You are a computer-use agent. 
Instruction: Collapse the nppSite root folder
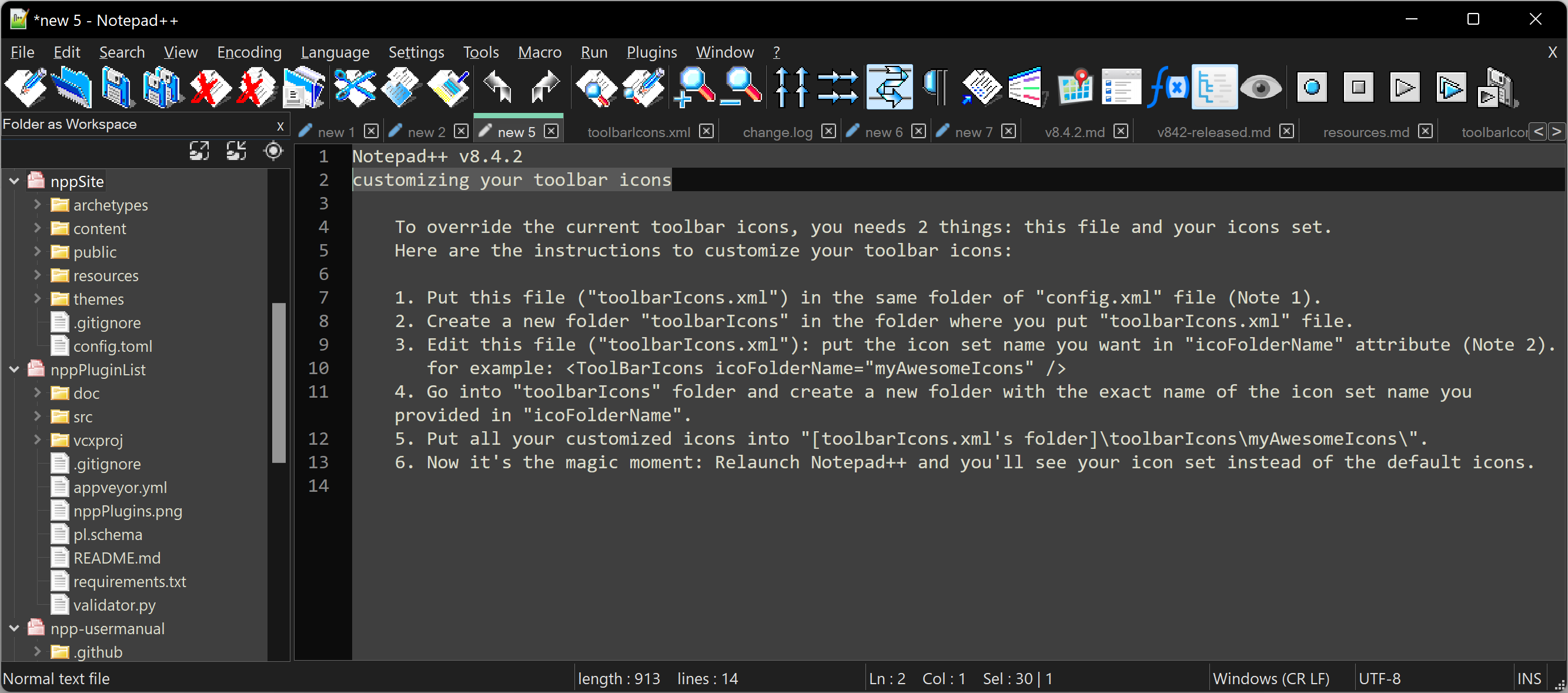15,181
